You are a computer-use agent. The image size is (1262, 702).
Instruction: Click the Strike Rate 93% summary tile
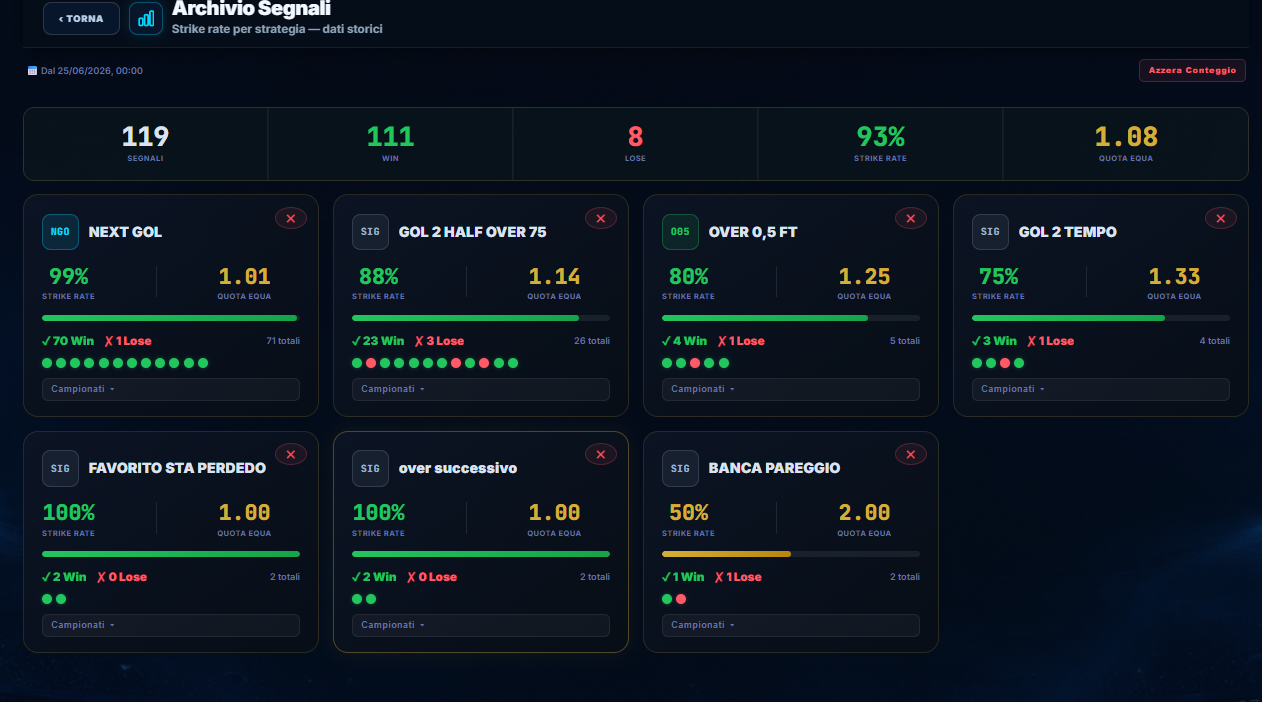click(x=880, y=144)
